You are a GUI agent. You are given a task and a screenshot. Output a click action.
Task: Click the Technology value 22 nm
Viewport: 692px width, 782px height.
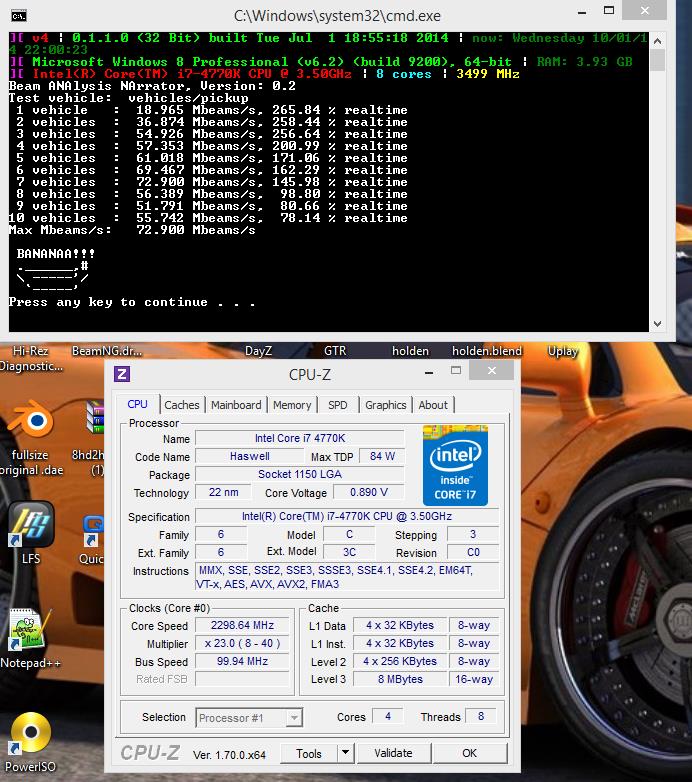[223, 492]
